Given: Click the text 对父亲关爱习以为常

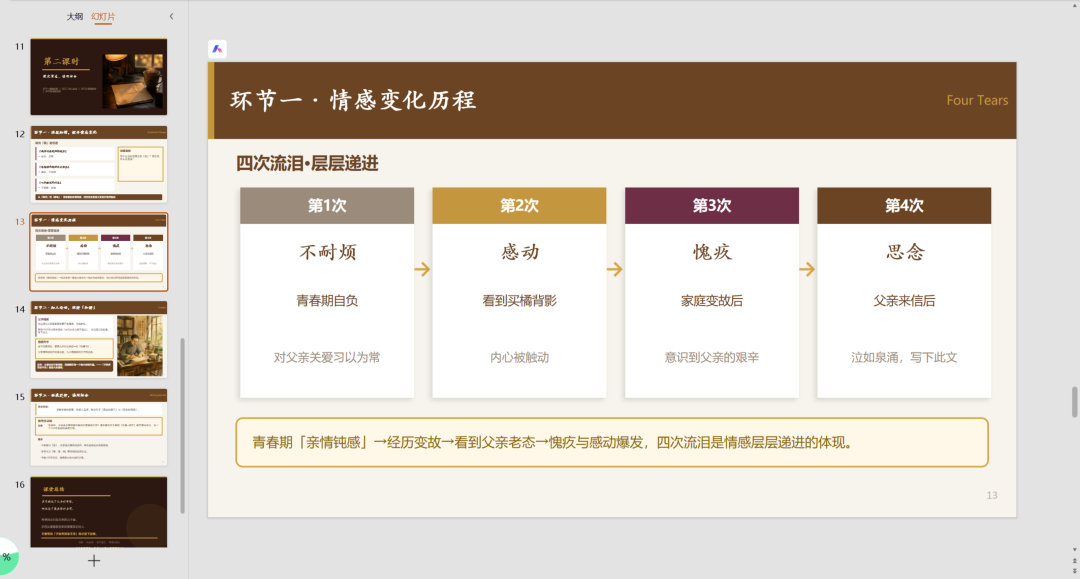Looking at the screenshot, I should click(327, 357).
